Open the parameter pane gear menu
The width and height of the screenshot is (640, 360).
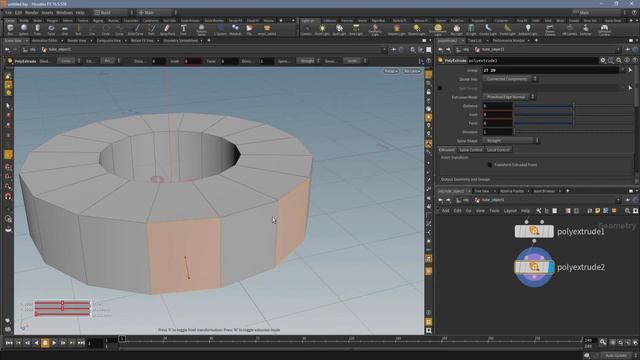coord(602,60)
